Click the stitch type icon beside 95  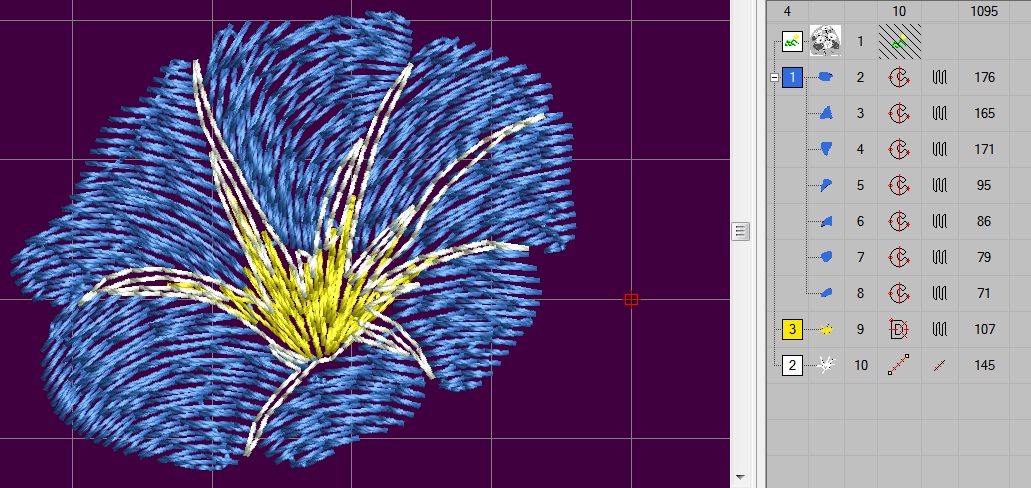coord(940,185)
